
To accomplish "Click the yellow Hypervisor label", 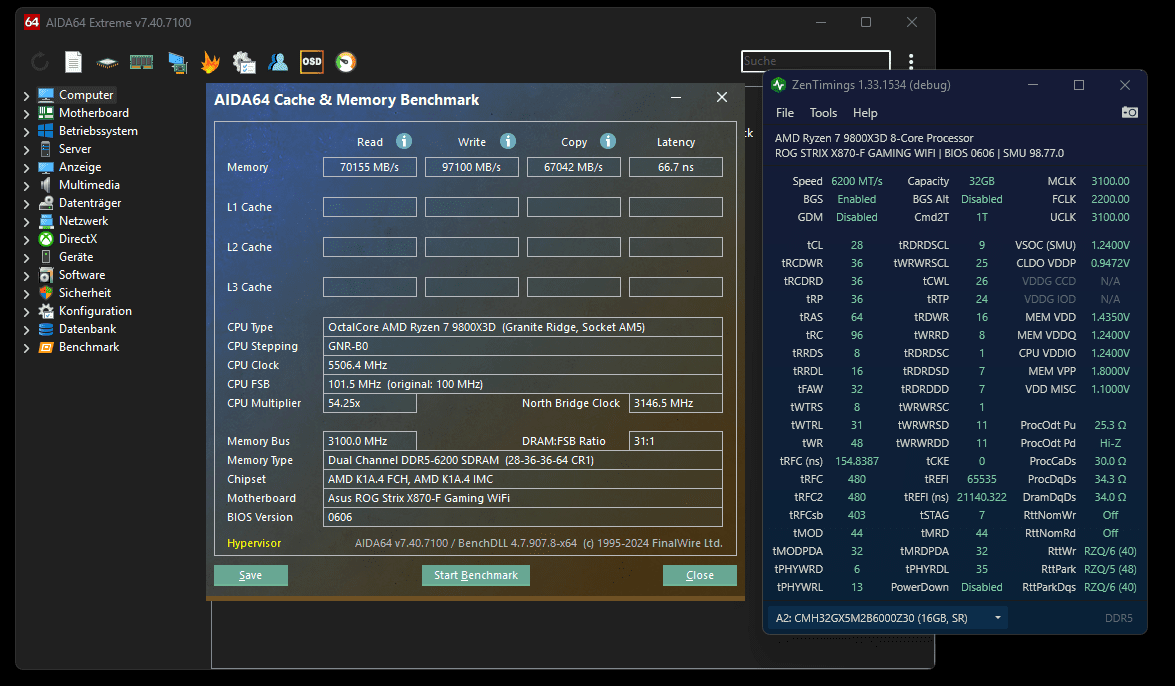I will point(254,543).
